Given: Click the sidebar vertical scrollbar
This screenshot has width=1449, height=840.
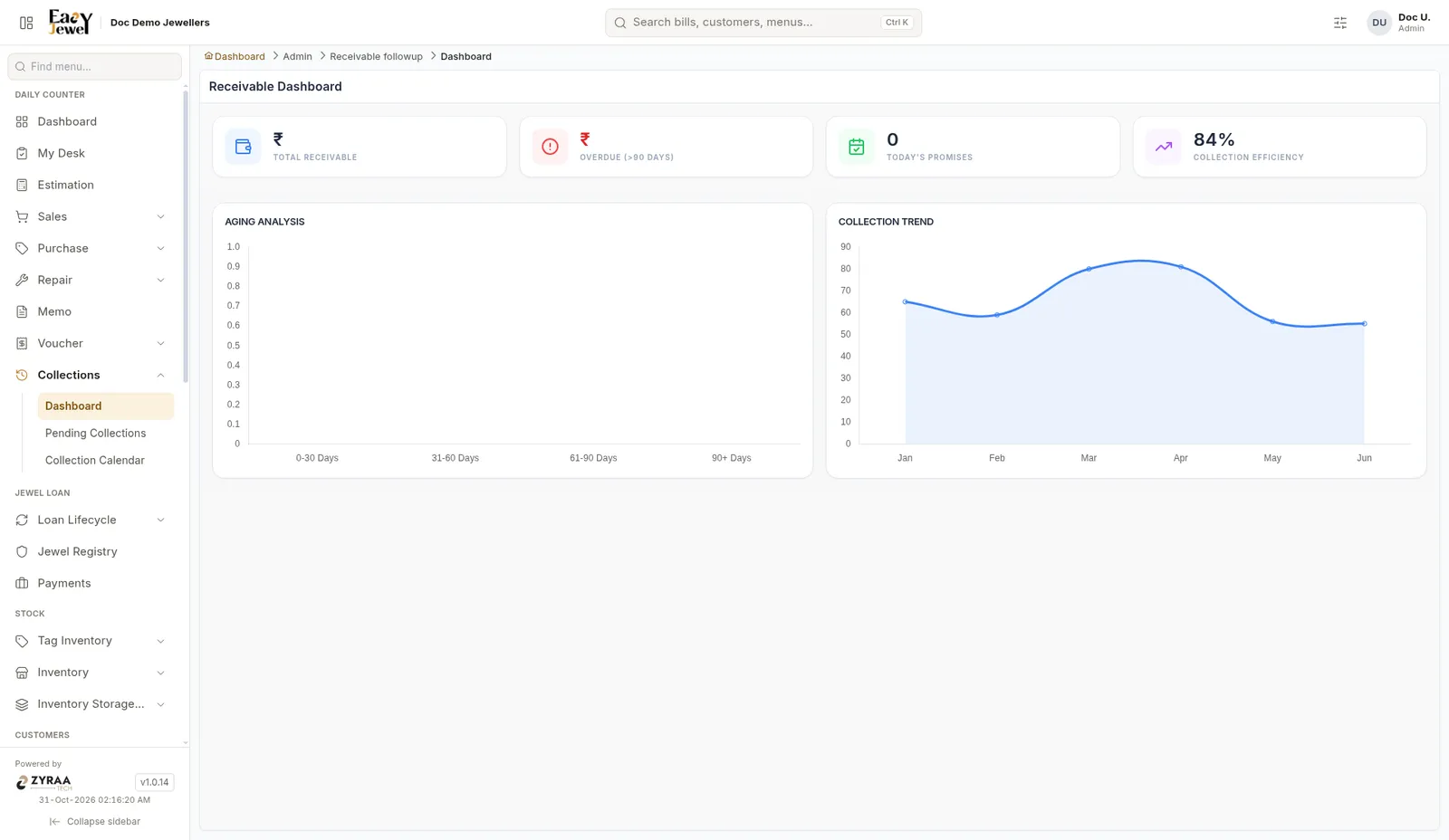Looking at the screenshot, I should click(186, 235).
